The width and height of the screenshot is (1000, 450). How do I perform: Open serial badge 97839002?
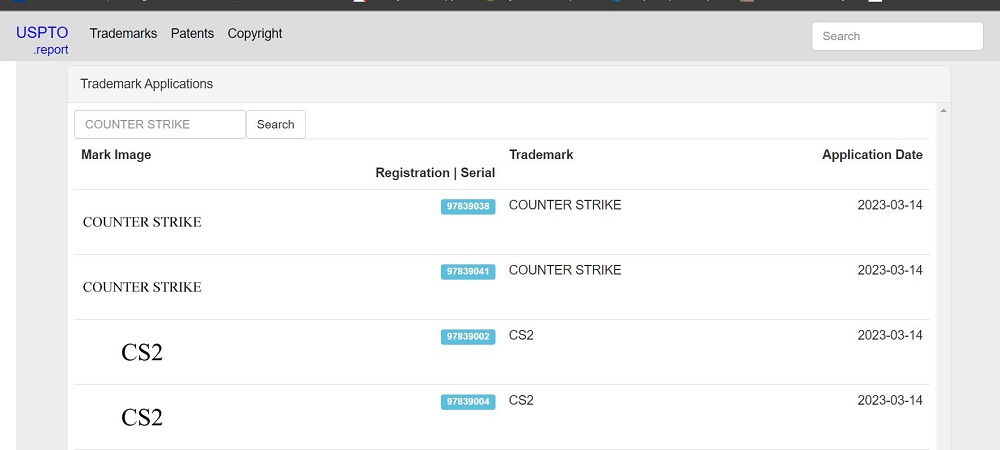[x=467, y=337]
